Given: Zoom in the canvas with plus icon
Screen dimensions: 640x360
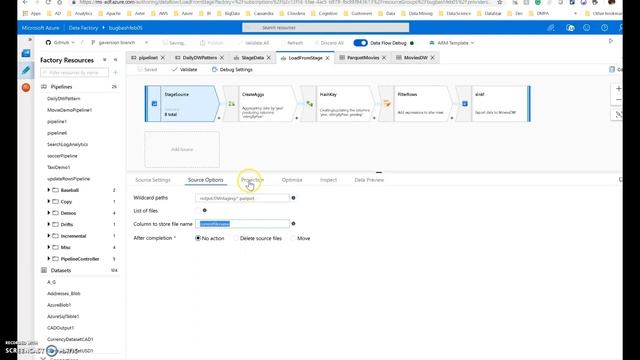Looking at the screenshot, I should (x=618, y=89).
